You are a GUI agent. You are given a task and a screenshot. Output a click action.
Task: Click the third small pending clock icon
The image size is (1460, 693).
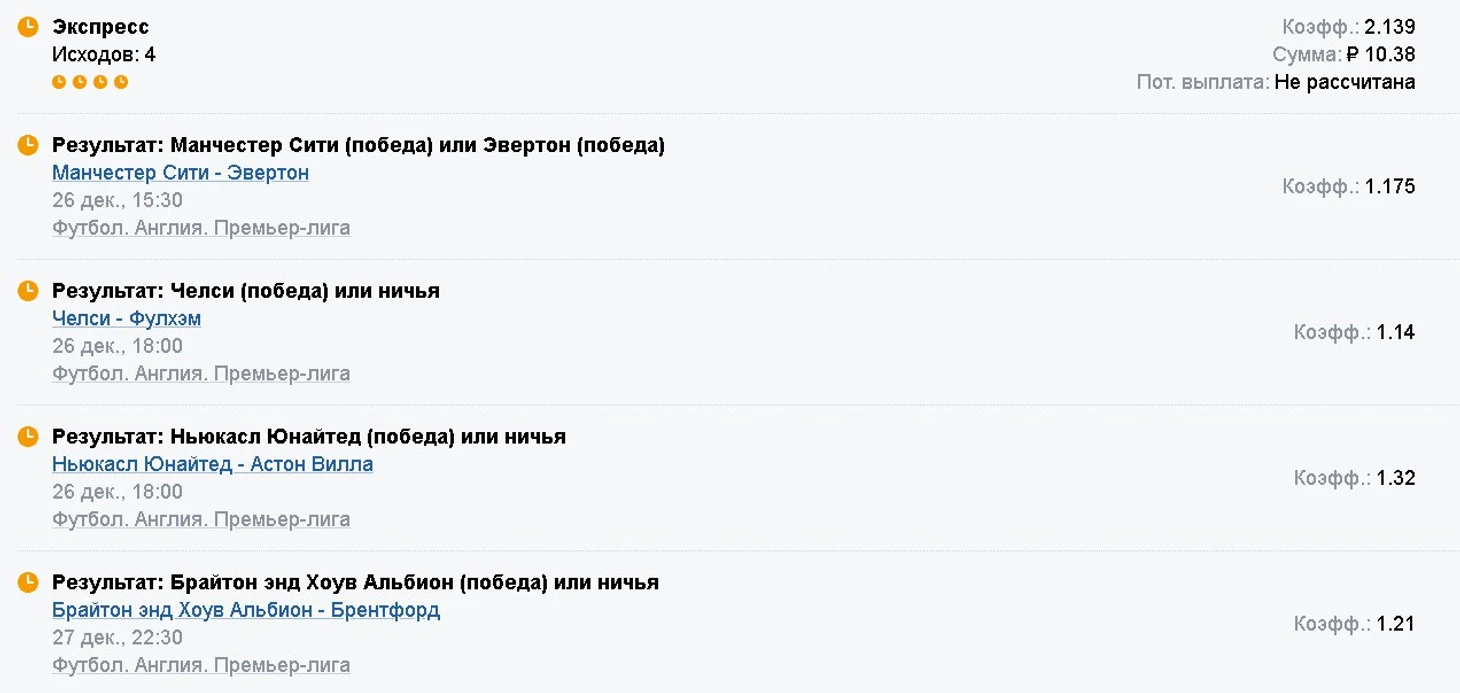100,82
